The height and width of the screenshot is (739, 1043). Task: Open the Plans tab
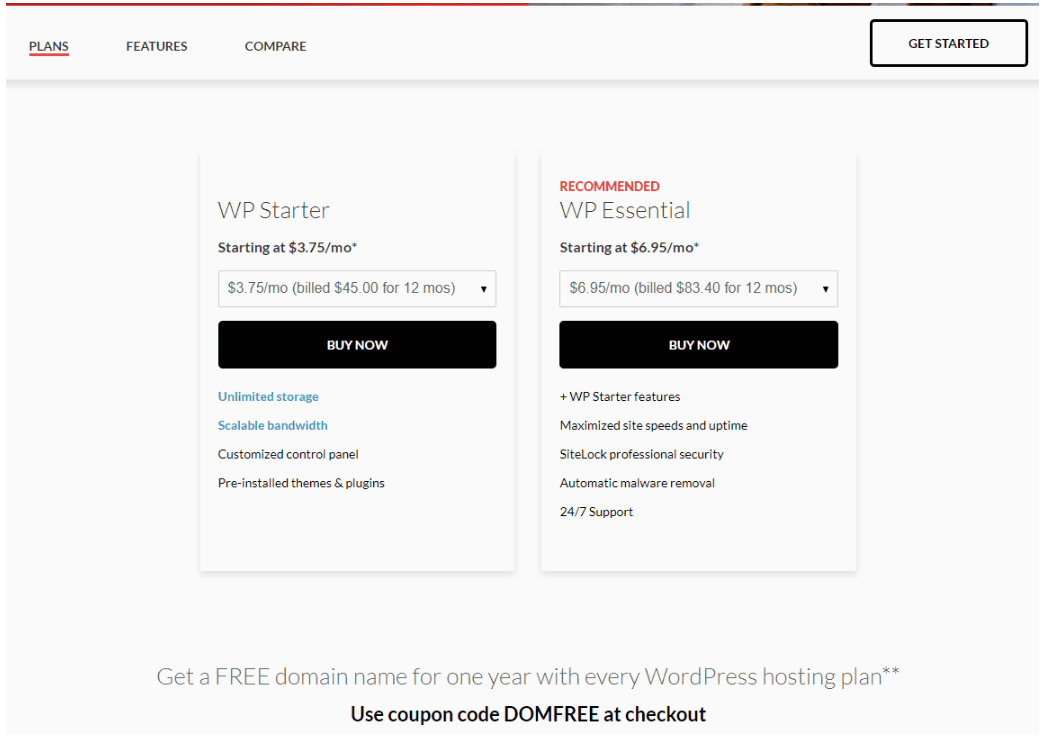(49, 46)
